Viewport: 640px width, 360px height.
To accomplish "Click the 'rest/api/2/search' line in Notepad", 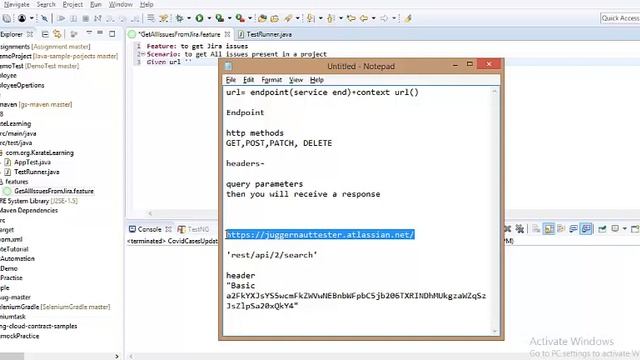I will tap(272, 255).
